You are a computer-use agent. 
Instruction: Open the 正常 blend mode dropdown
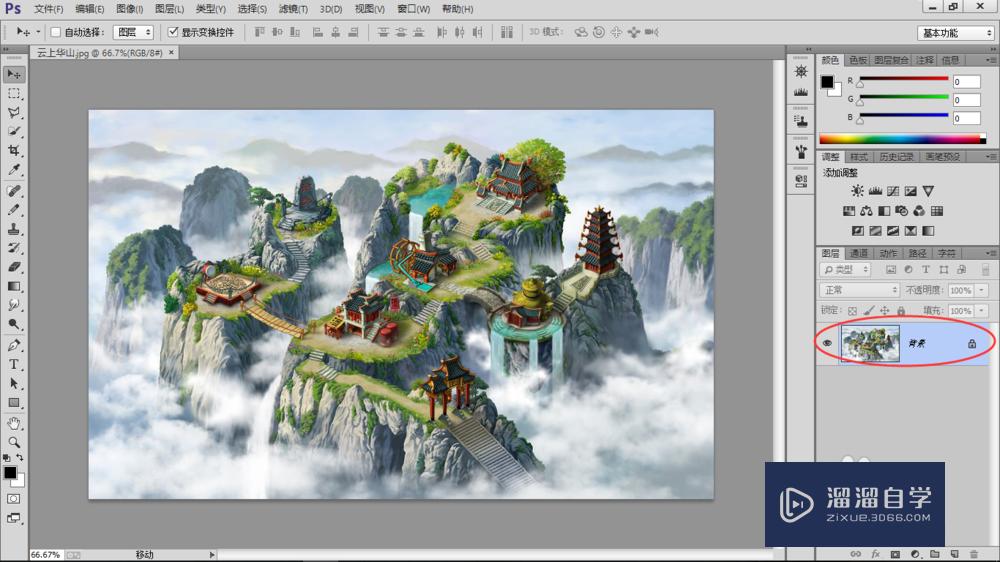tap(859, 290)
